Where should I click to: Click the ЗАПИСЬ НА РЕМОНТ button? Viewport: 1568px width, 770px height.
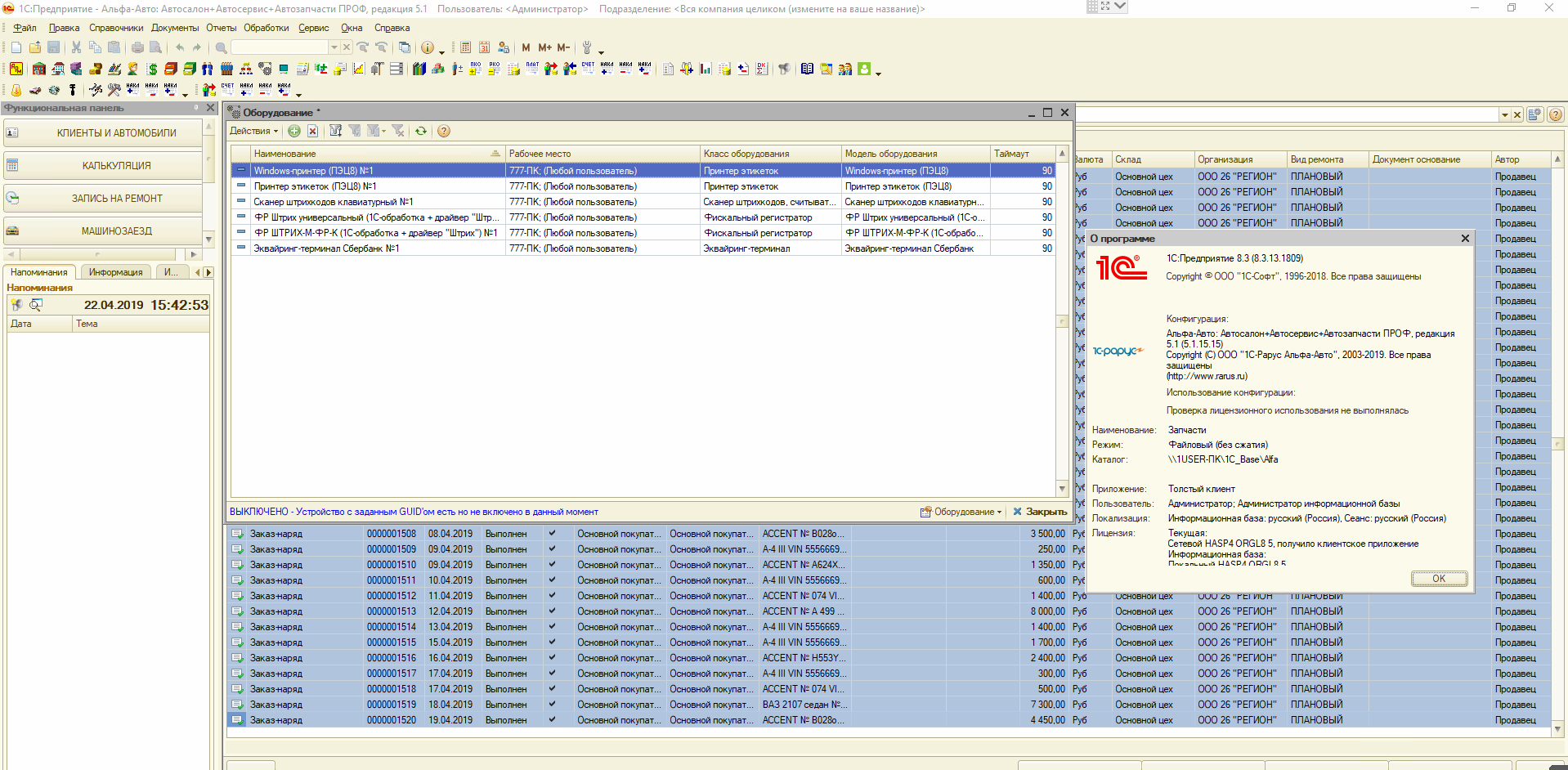pyautogui.click(x=103, y=199)
